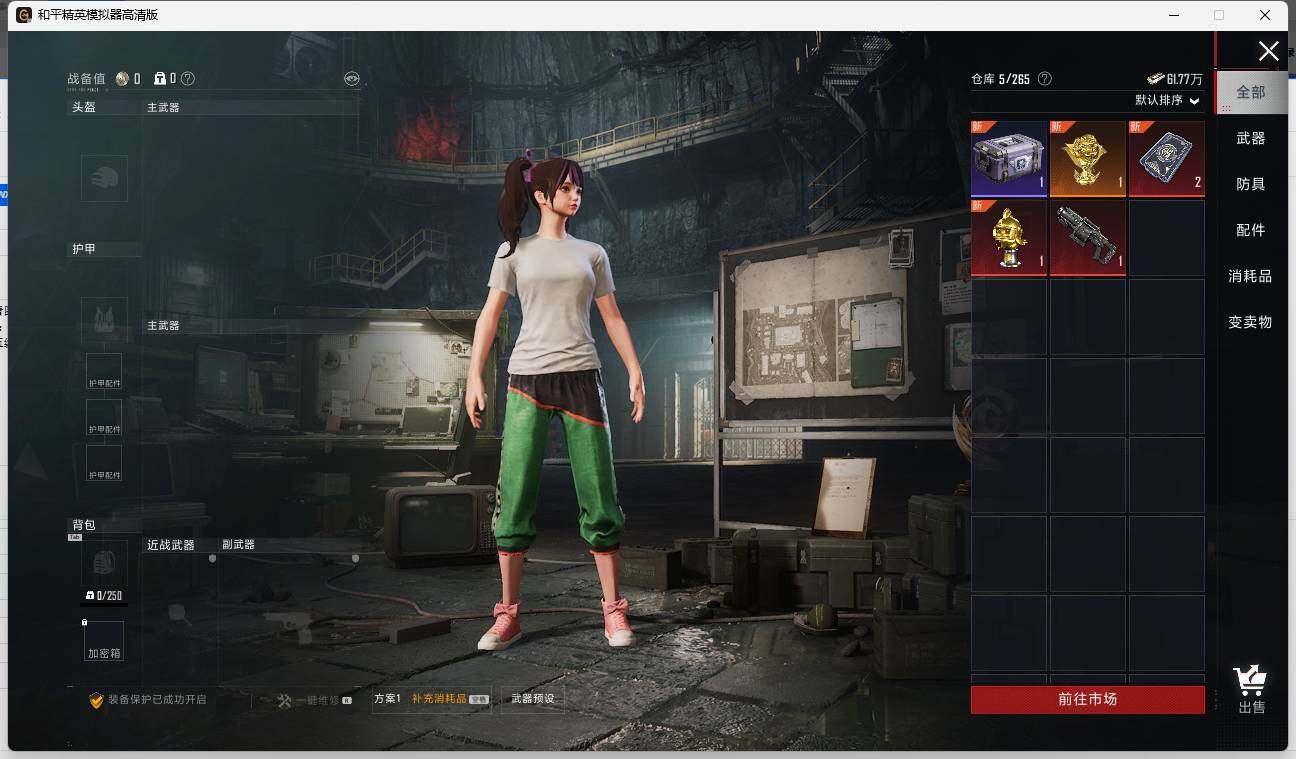This screenshot has width=1296, height=759.
Task: Click the help icon next to 战备值
Action: click(188, 78)
